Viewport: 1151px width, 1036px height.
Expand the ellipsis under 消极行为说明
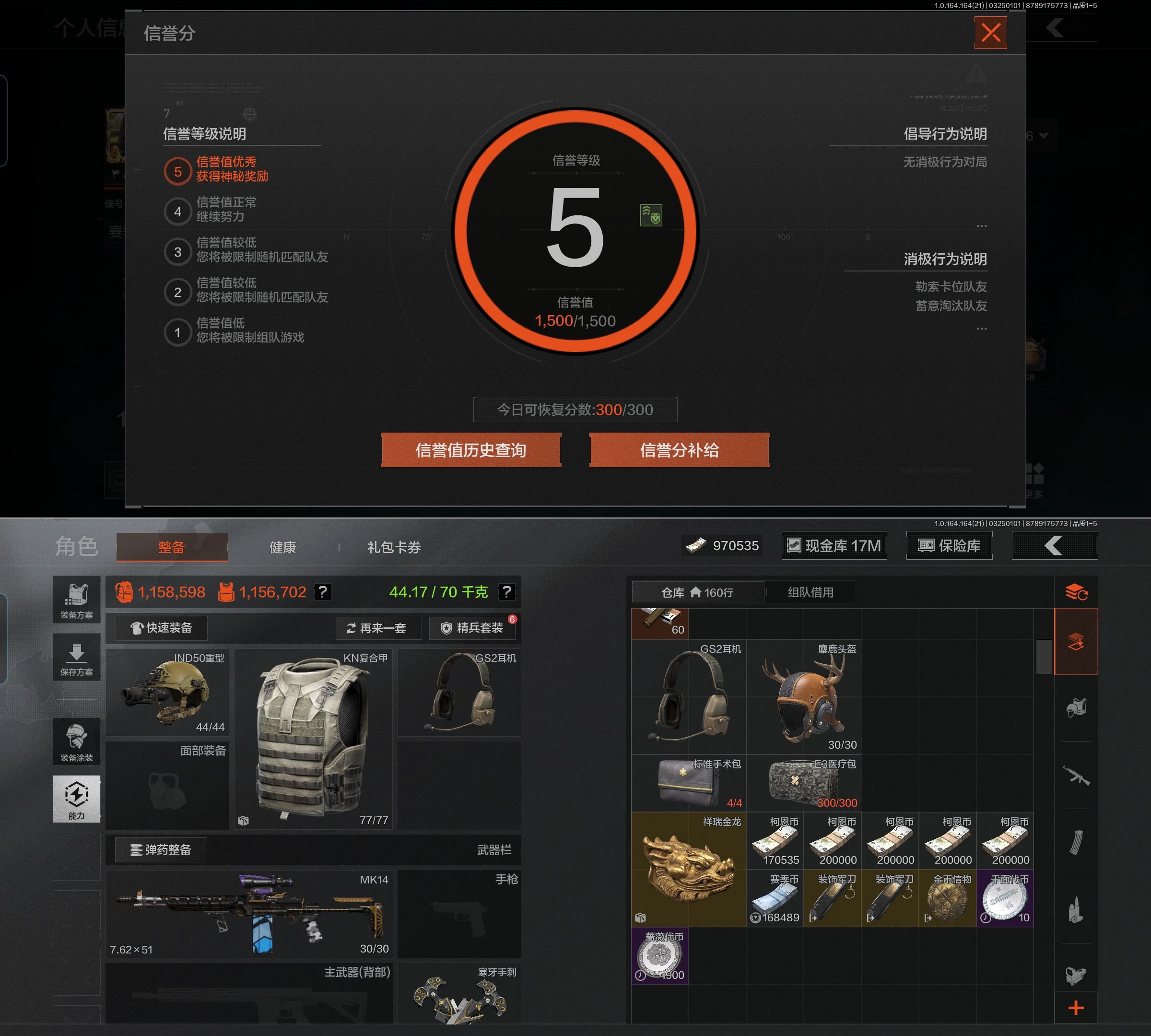981,329
